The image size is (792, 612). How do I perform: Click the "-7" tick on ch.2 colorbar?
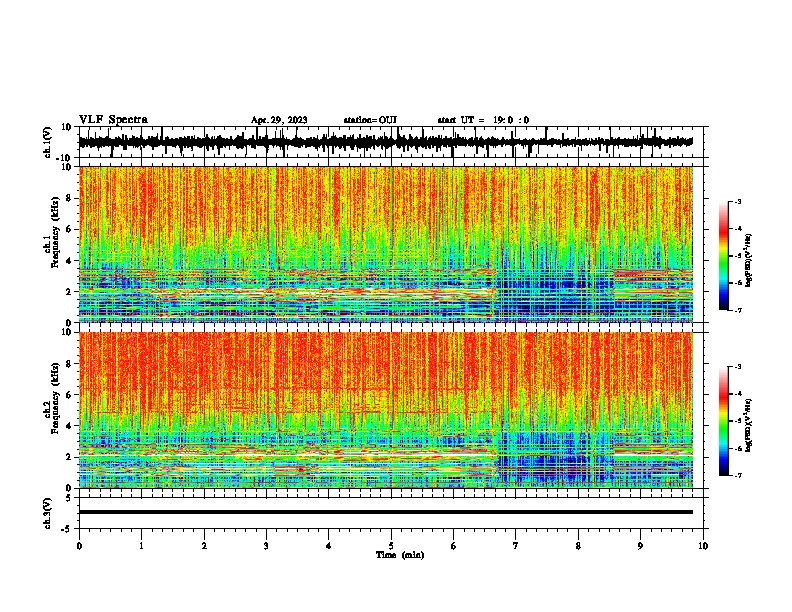coord(737,475)
